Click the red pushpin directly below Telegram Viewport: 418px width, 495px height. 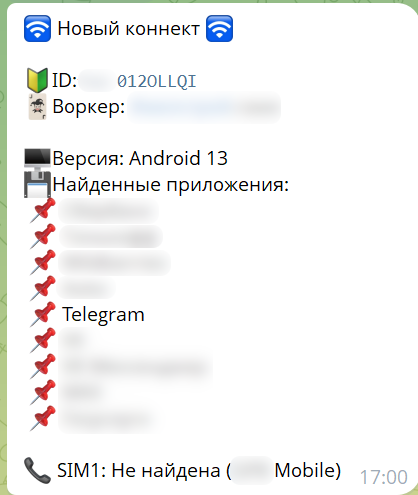tap(43, 340)
